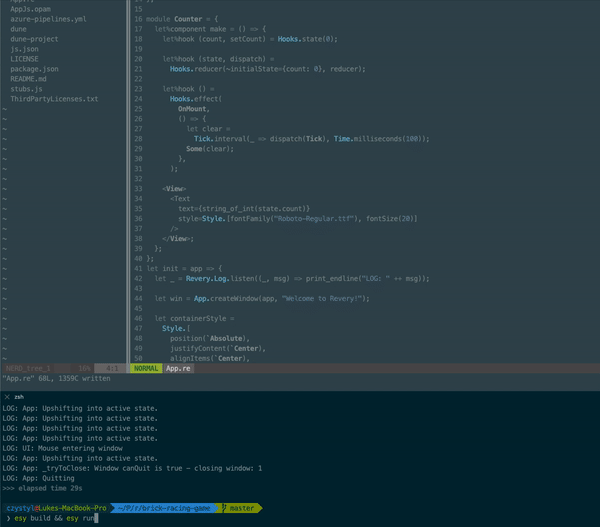Click czystyl@Lukes-MacBook-Pro prompt segment
Image resolution: width=600 pixels, height=527 pixels.
(56, 508)
